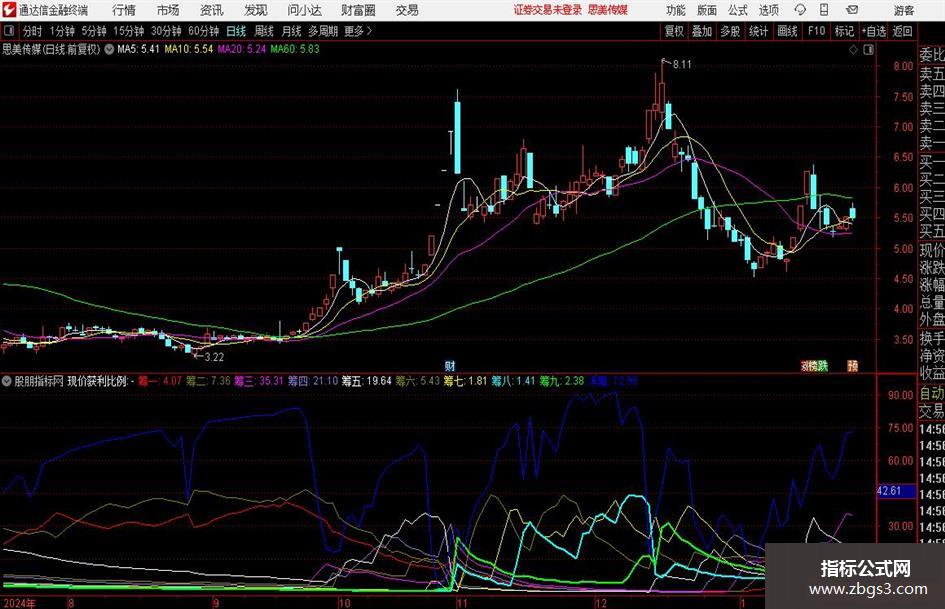
Task: Click 思美传媒(日线 前复权) chart title
Action: point(51,49)
